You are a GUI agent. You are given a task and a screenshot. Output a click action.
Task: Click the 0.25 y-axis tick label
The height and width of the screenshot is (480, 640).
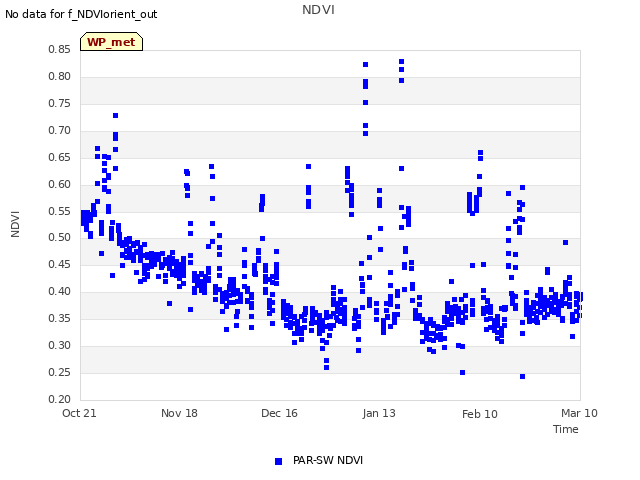pyautogui.click(x=60, y=372)
